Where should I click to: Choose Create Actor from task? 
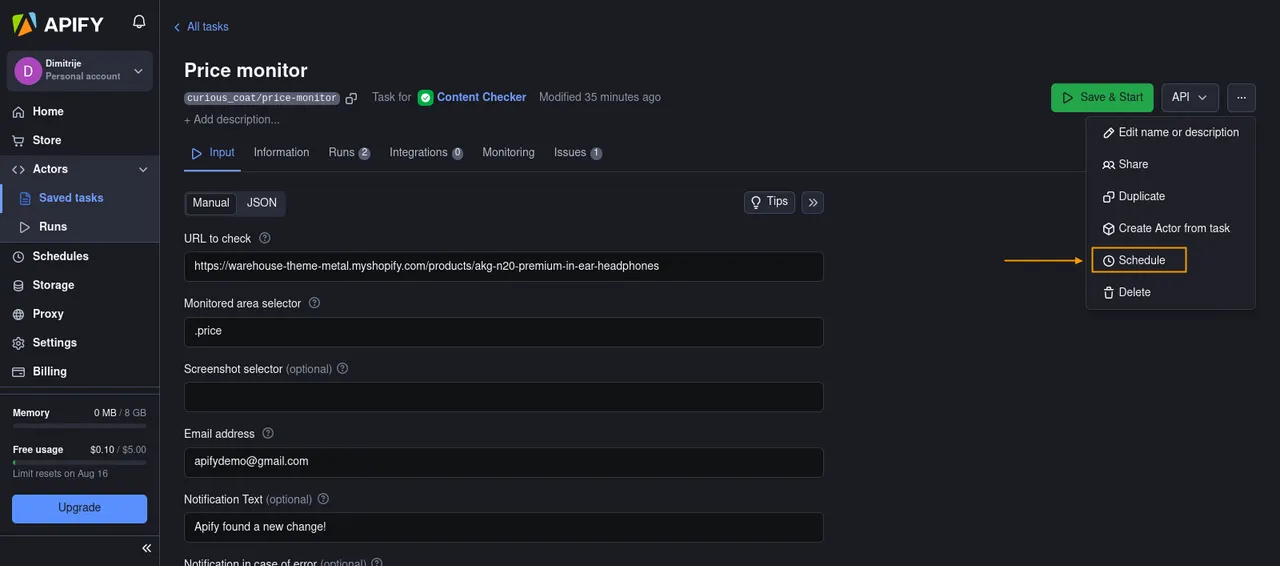pyautogui.click(x=1170, y=228)
